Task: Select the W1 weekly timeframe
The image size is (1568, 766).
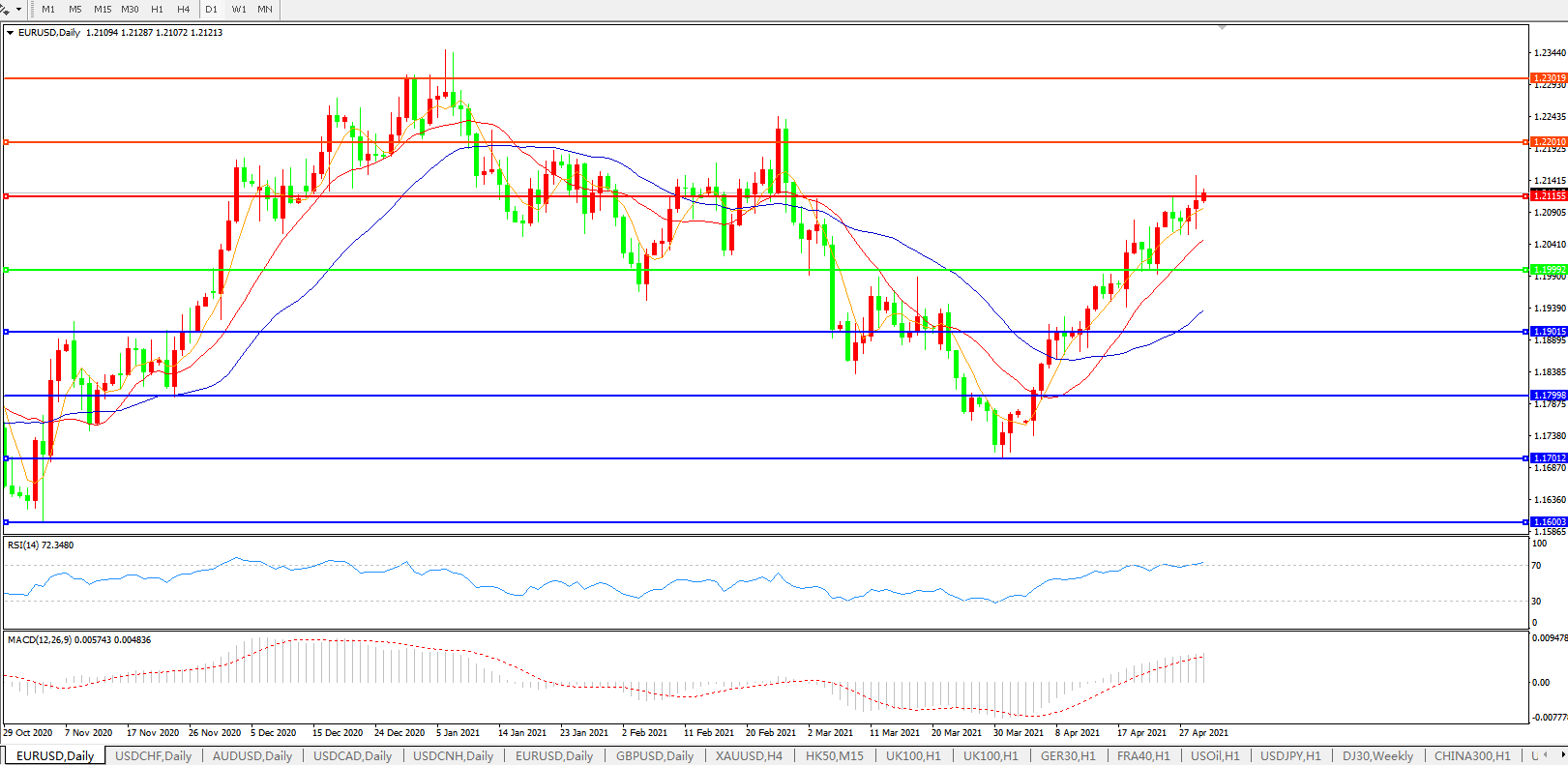Action: click(x=239, y=10)
